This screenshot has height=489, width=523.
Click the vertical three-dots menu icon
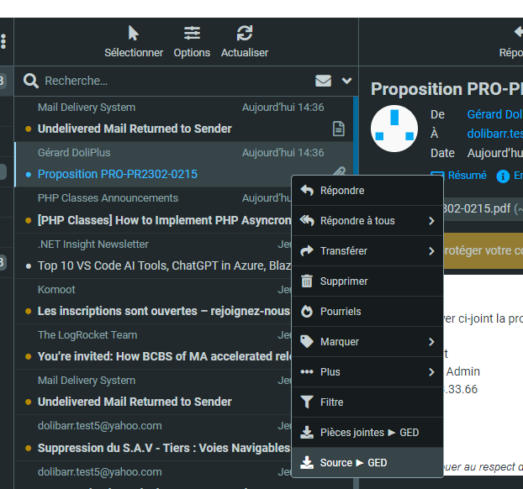3,41
